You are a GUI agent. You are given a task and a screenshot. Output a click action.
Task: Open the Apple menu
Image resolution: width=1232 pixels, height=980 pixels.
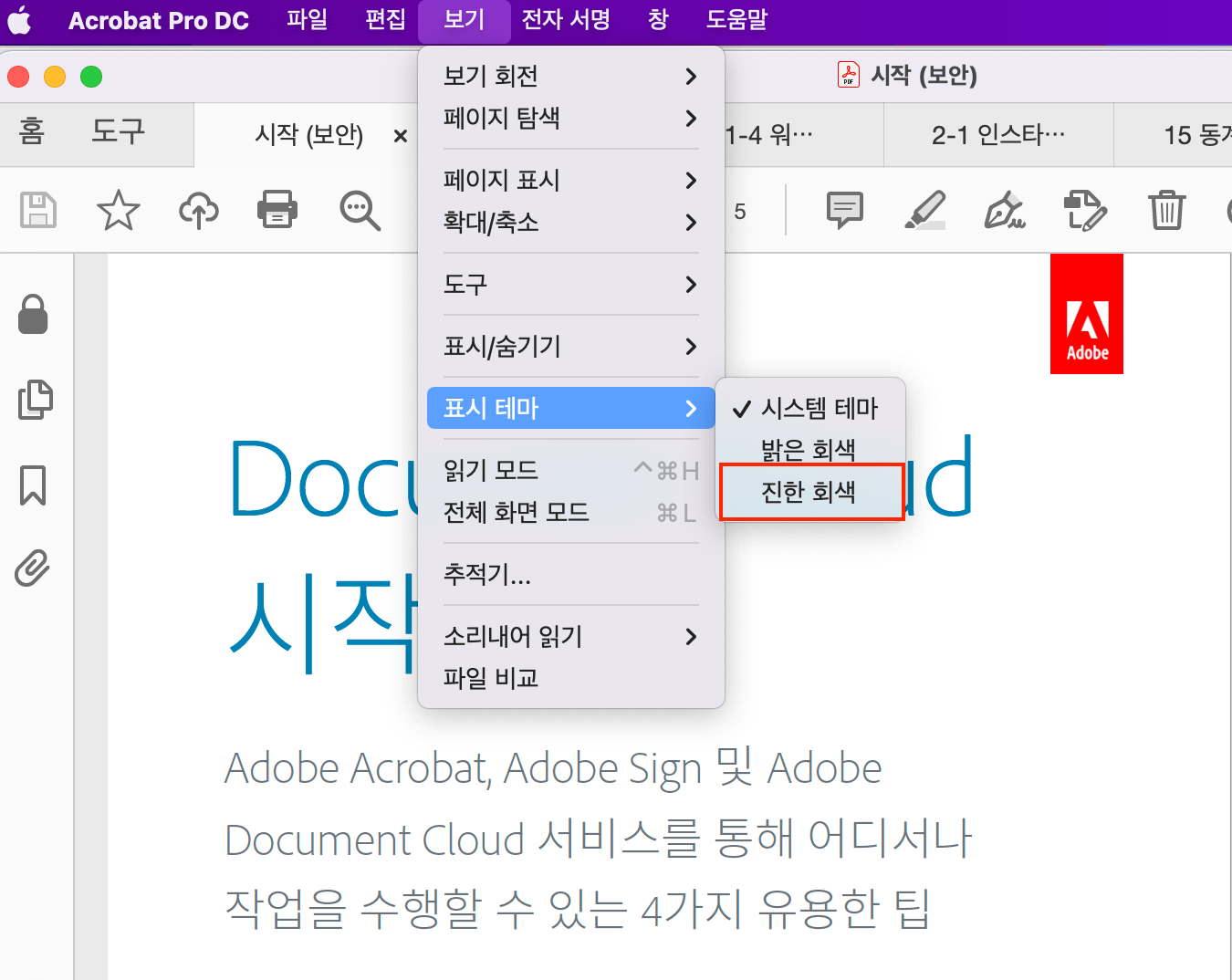(x=19, y=20)
